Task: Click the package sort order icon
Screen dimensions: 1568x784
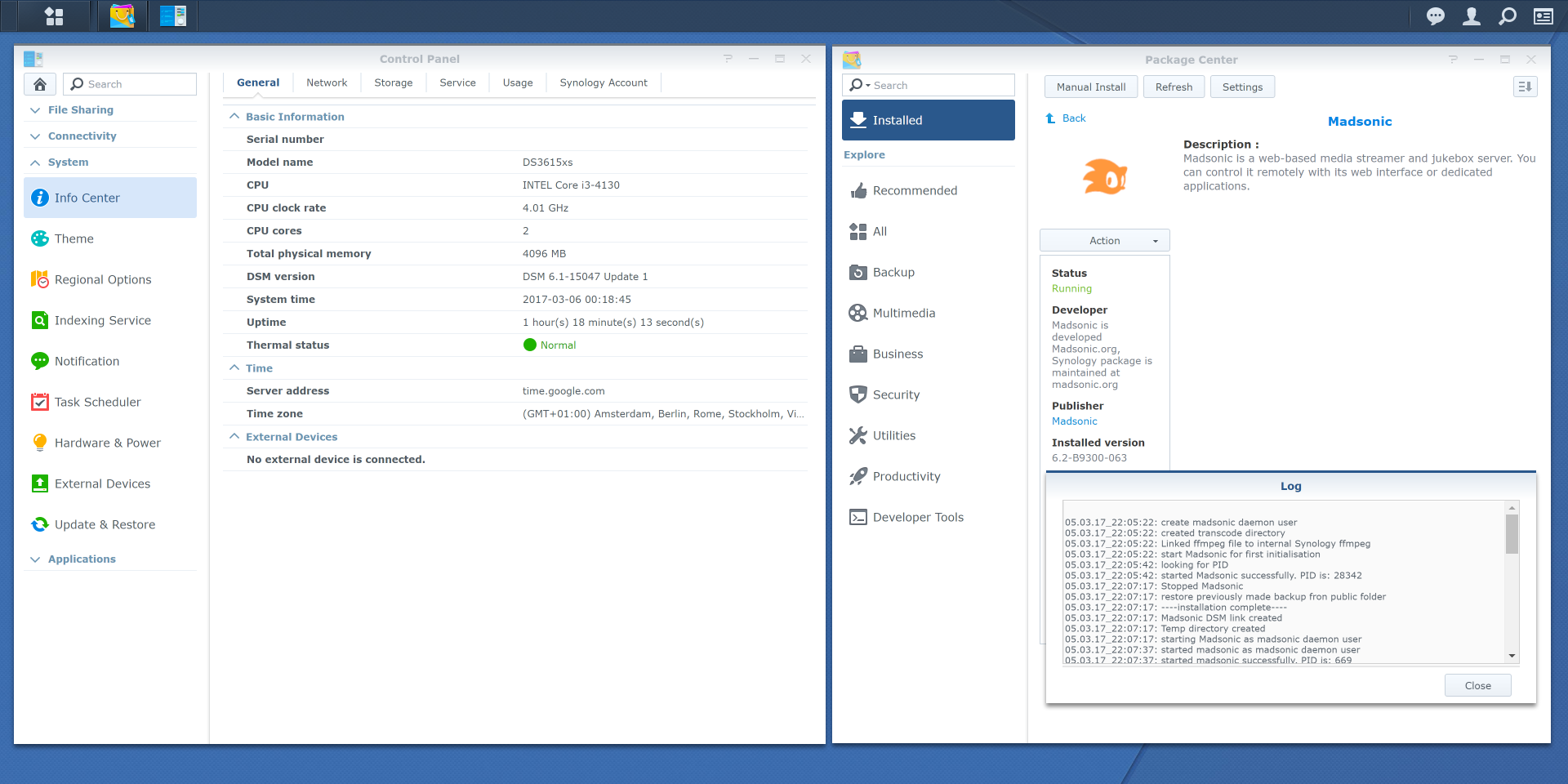Action: [x=1525, y=87]
